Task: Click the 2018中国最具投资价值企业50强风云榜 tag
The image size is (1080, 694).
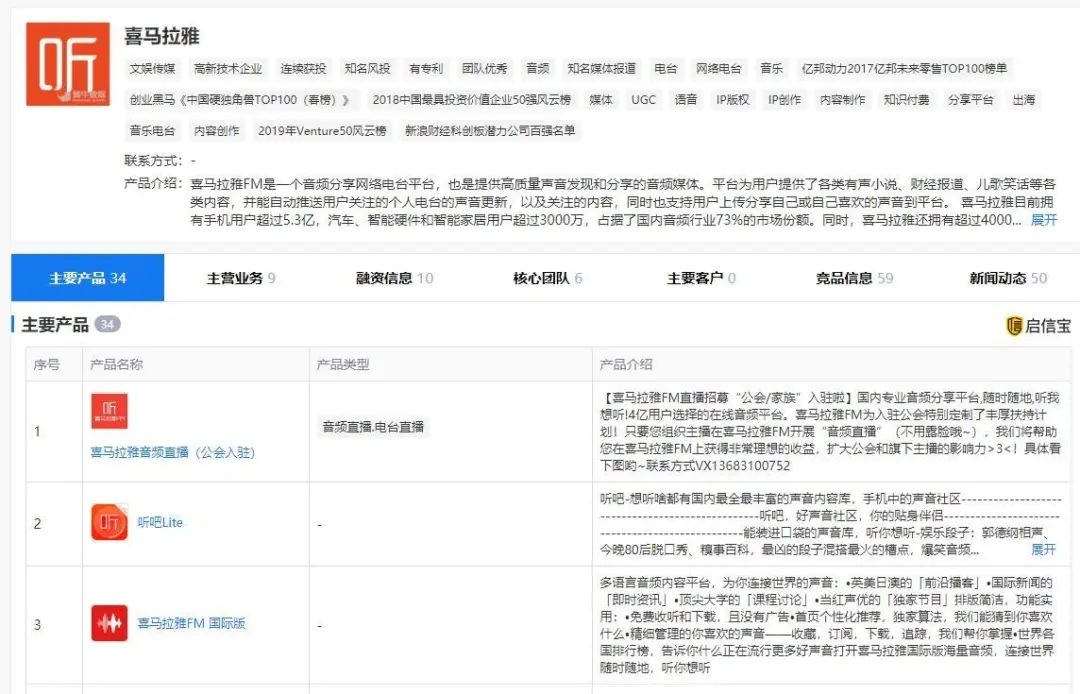Action: tap(472, 100)
